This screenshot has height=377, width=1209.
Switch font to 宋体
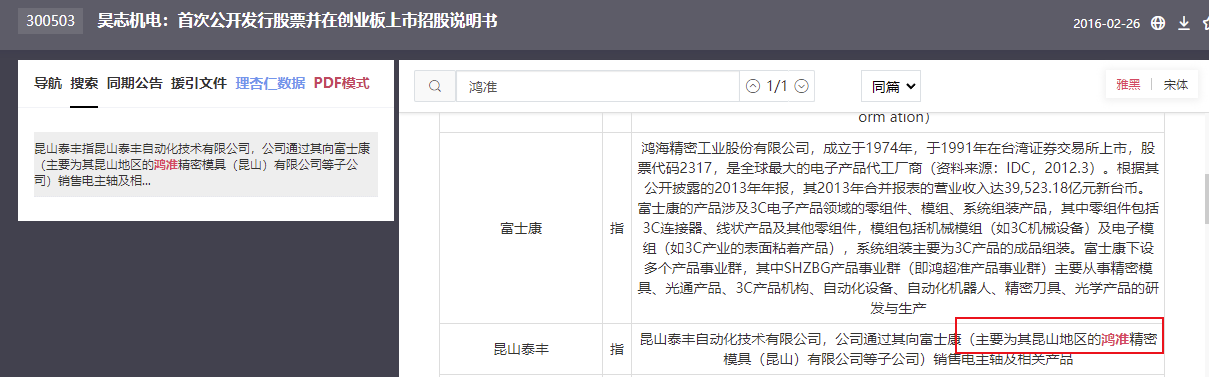tap(1175, 86)
